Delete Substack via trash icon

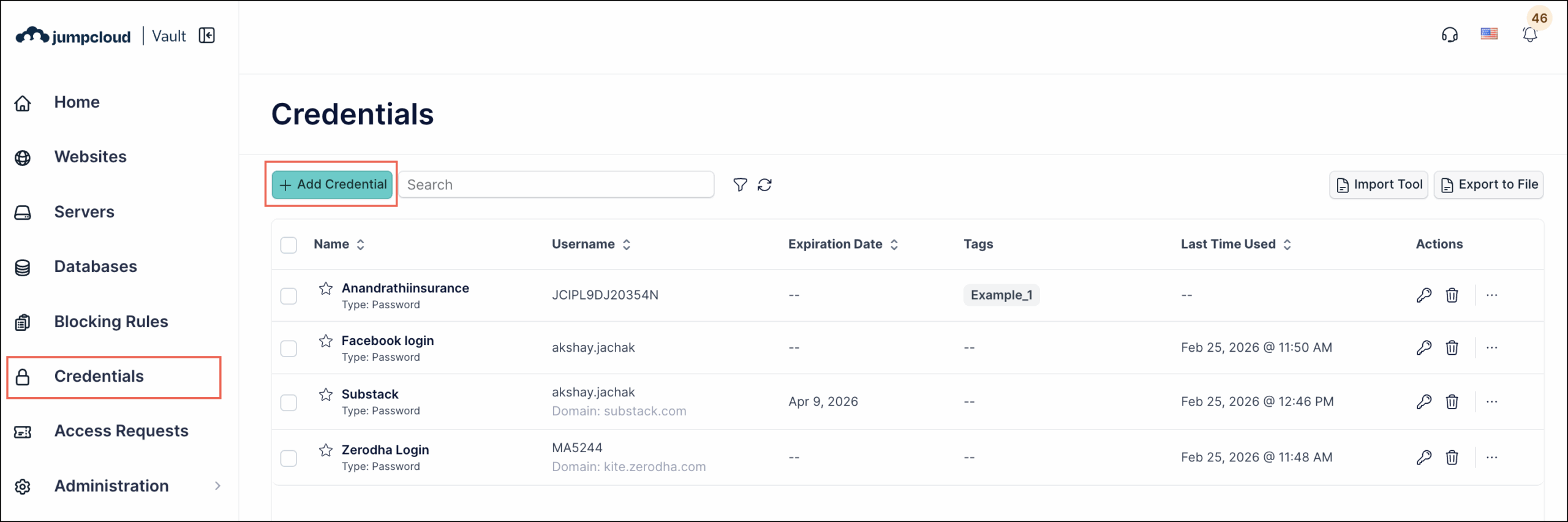pyautogui.click(x=1452, y=402)
